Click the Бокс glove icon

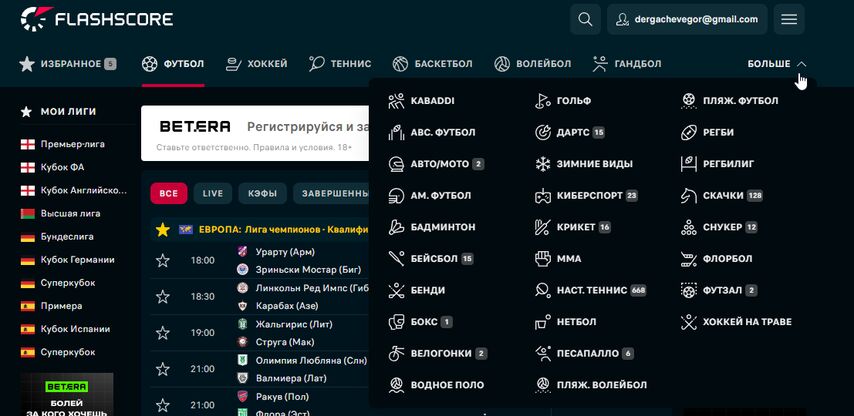(x=396, y=322)
